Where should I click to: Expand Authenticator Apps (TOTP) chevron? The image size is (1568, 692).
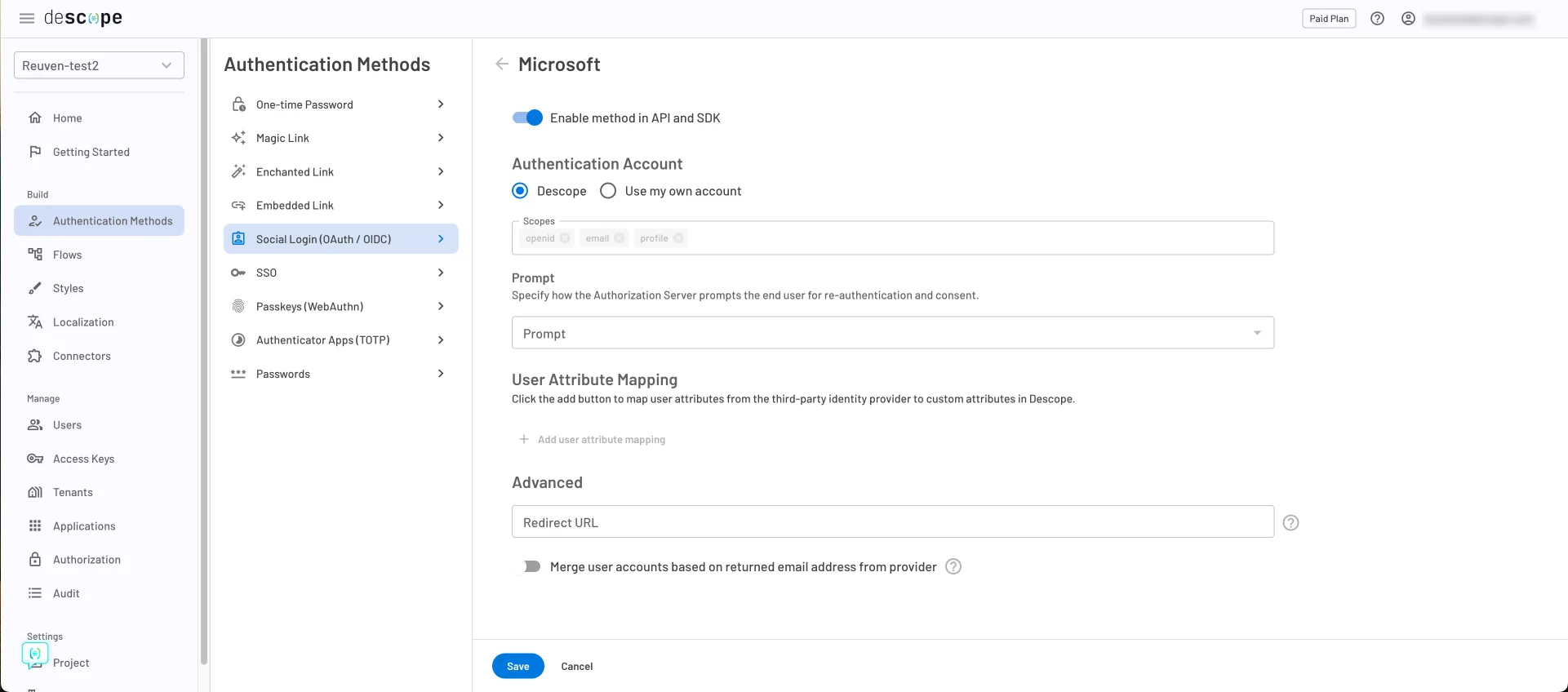441,339
